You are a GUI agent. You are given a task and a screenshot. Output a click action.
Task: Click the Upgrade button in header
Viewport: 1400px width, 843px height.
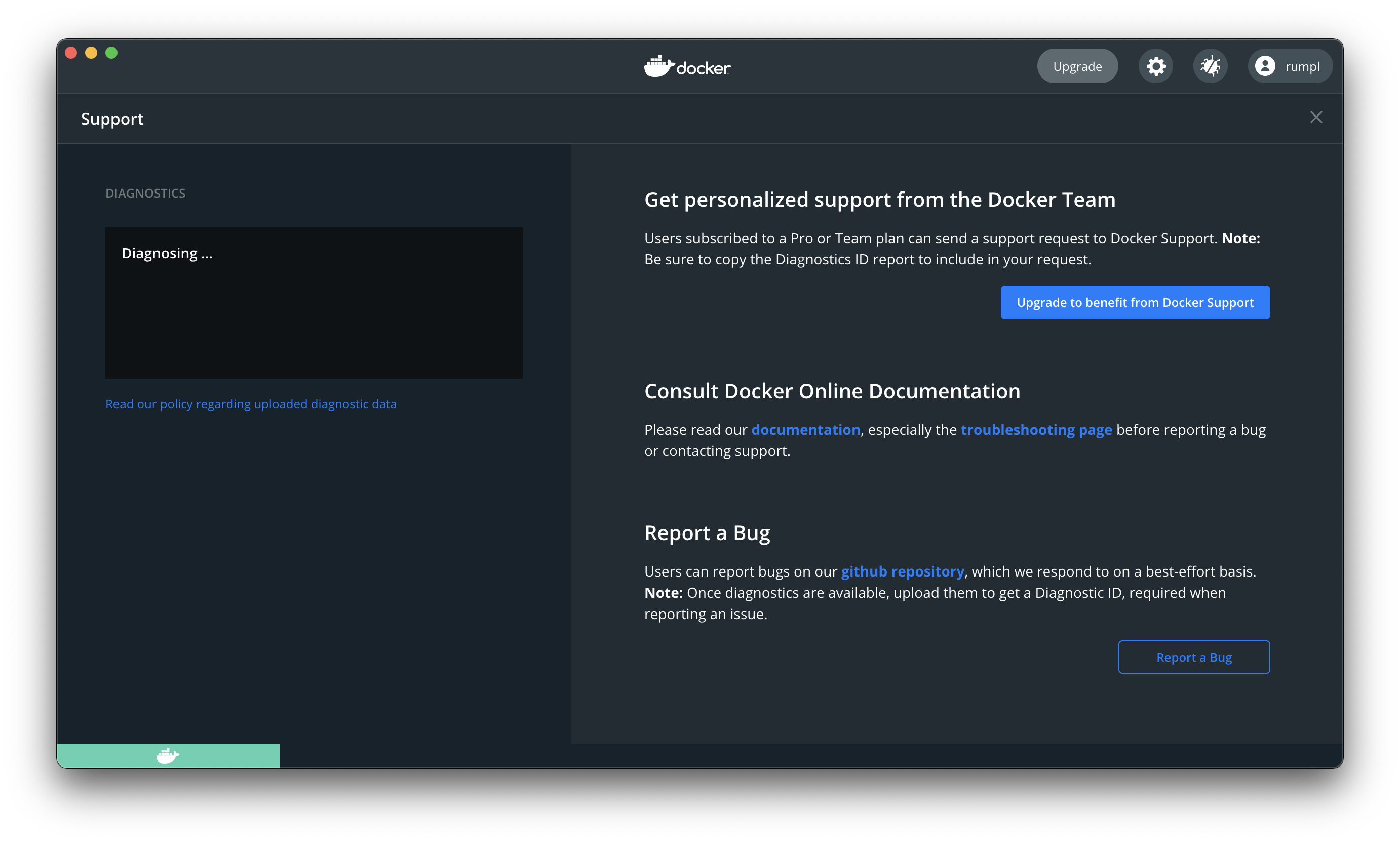tap(1077, 66)
